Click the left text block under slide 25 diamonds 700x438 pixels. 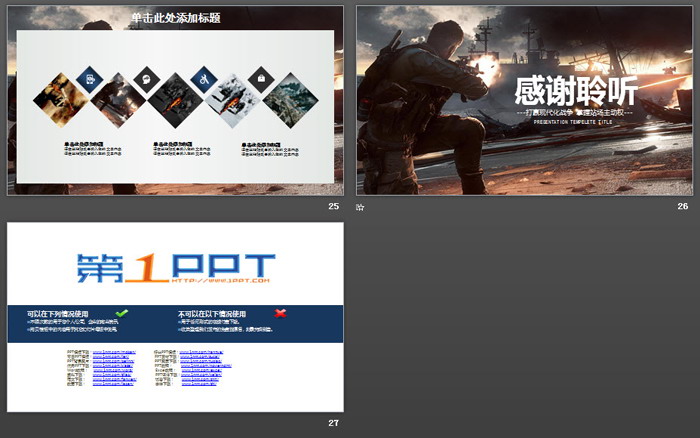pyautogui.click(x=93, y=149)
